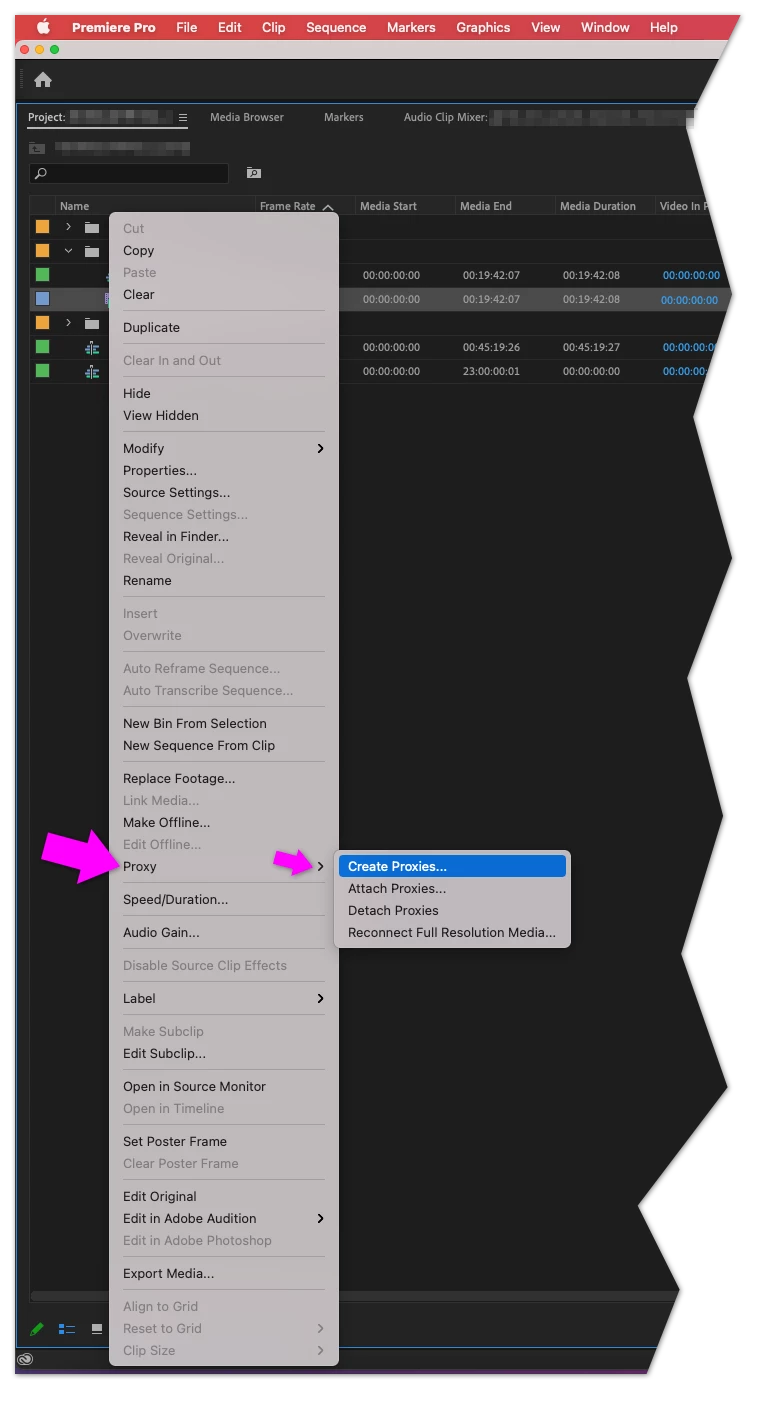Click the 23:00:00:01 Media End cell

[x=491, y=371]
